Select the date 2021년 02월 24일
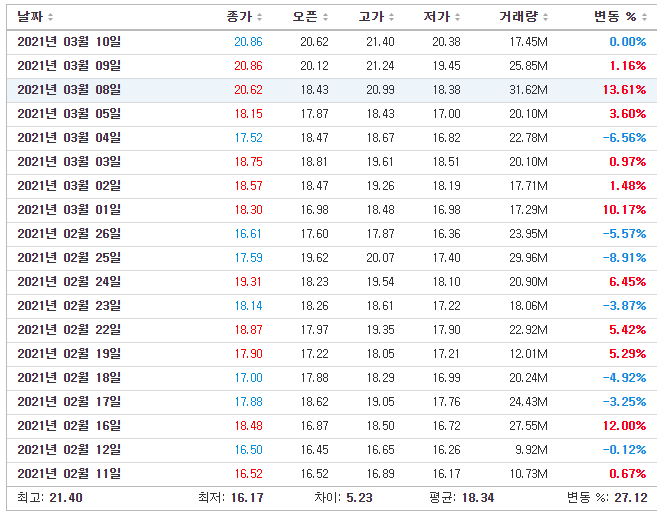 69,281
